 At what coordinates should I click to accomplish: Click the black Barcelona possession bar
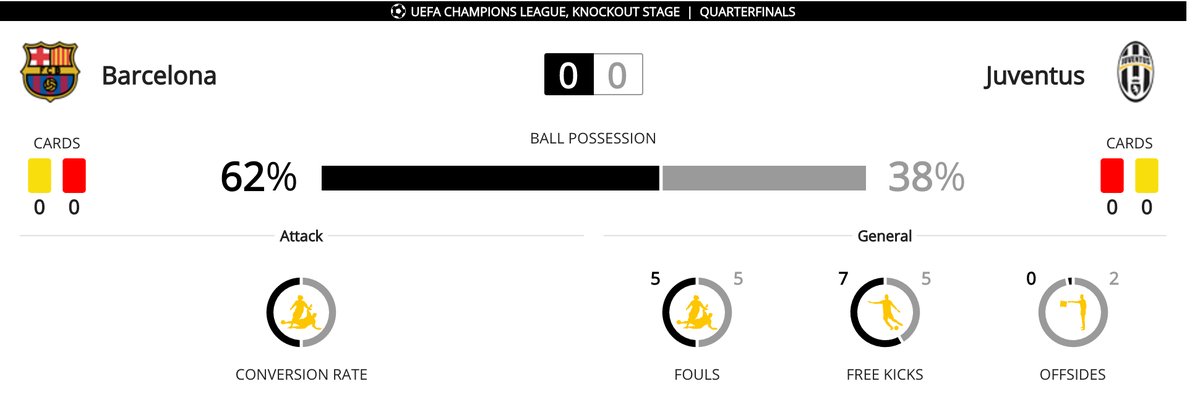(490, 178)
